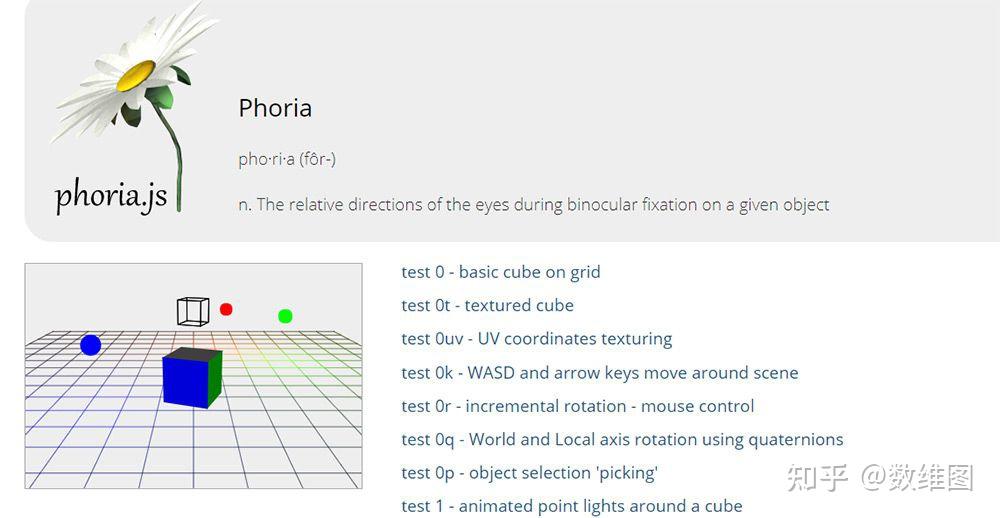The image size is (1000, 518).
Task: Click the red sphere light
Action: [x=226, y=309]
